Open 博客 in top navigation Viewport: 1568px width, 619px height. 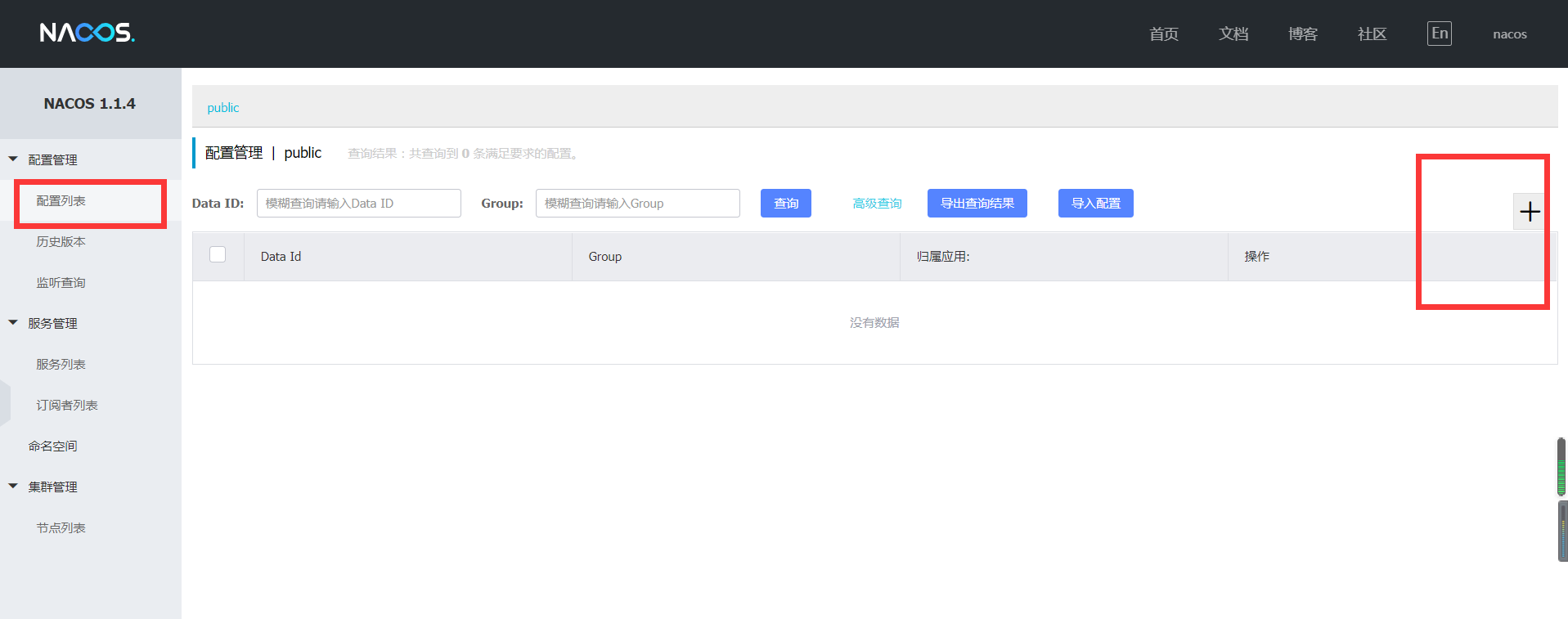click(x=1303, y=34)
